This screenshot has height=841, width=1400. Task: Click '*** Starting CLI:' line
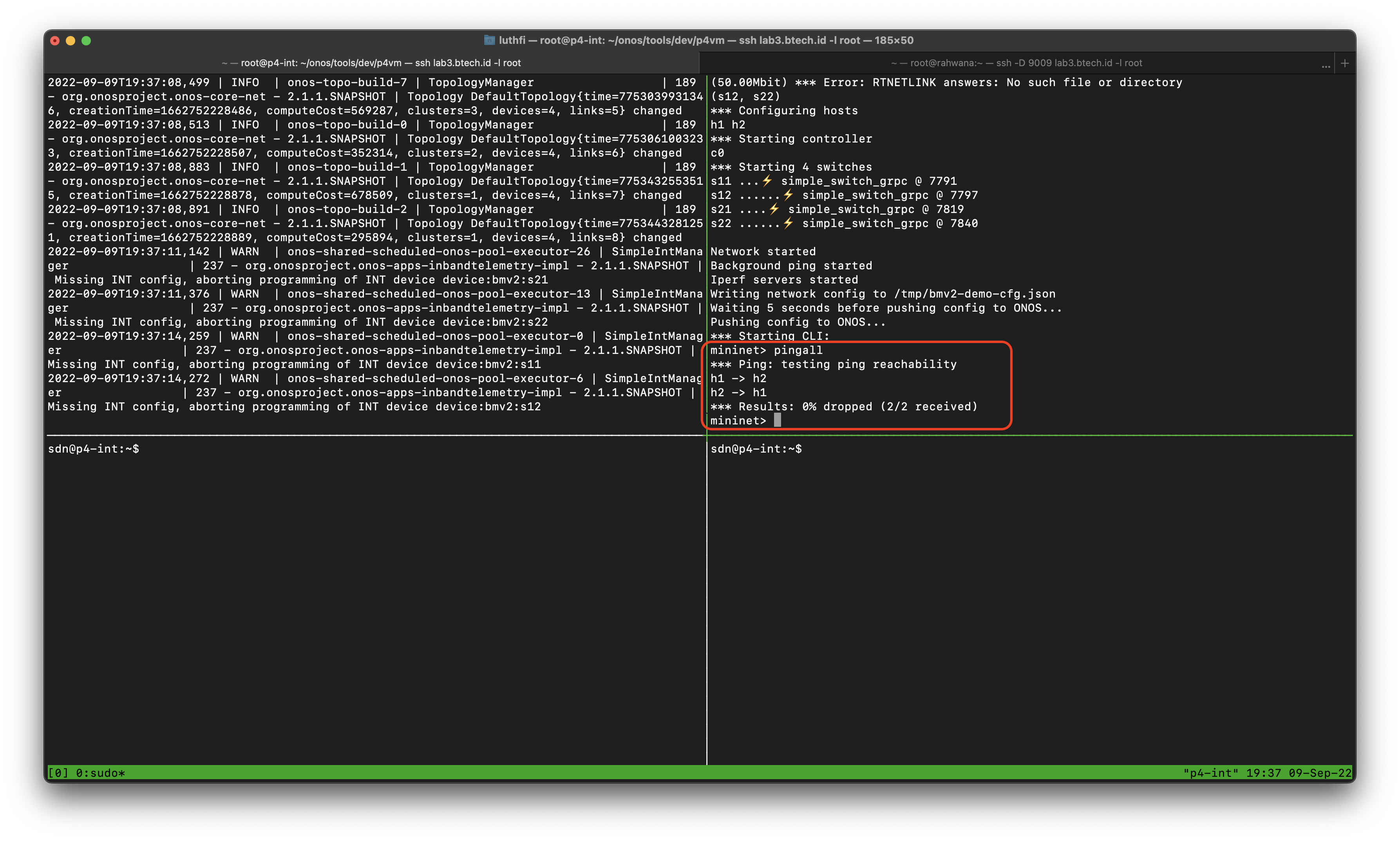pyautogui.click(x=770, y=336)
